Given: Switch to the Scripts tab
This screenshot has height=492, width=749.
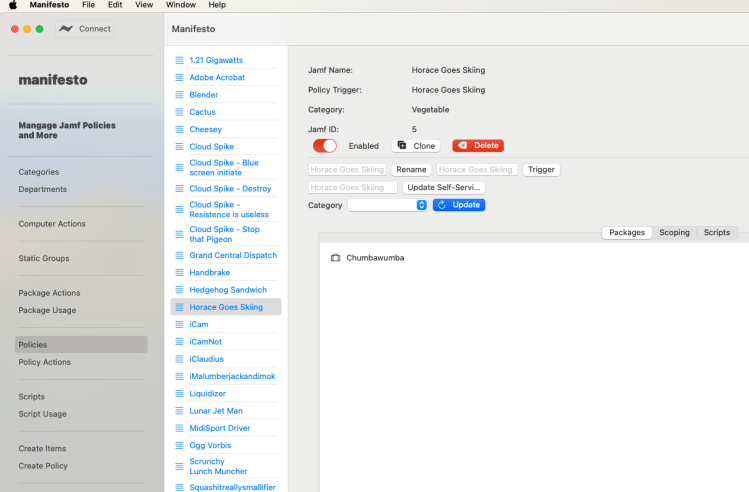Looking at the screenshot, I should pos(716,232).
